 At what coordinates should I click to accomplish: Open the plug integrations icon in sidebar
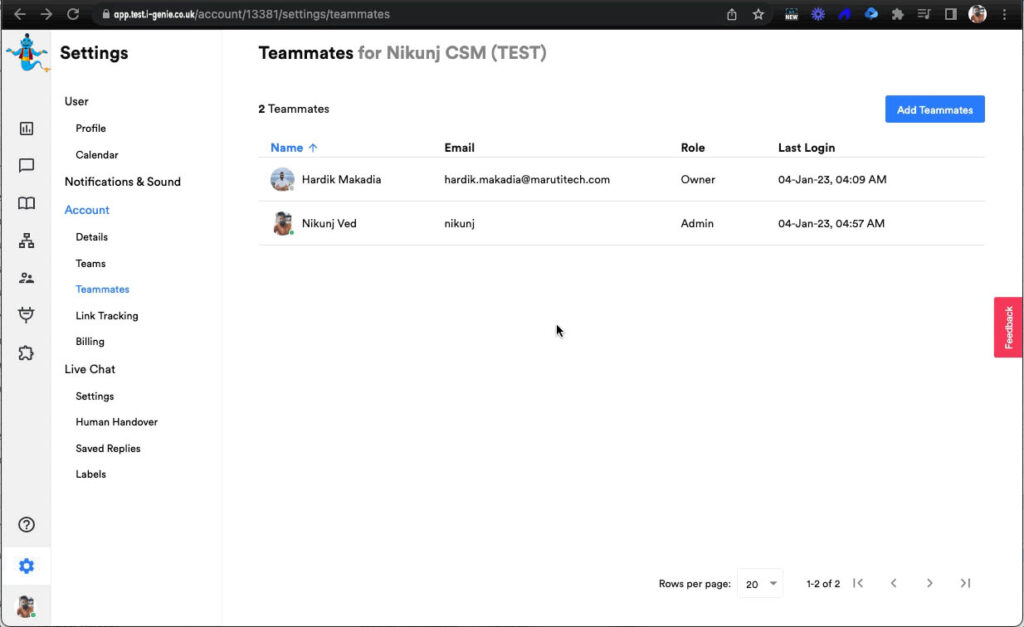pos(27,315)
